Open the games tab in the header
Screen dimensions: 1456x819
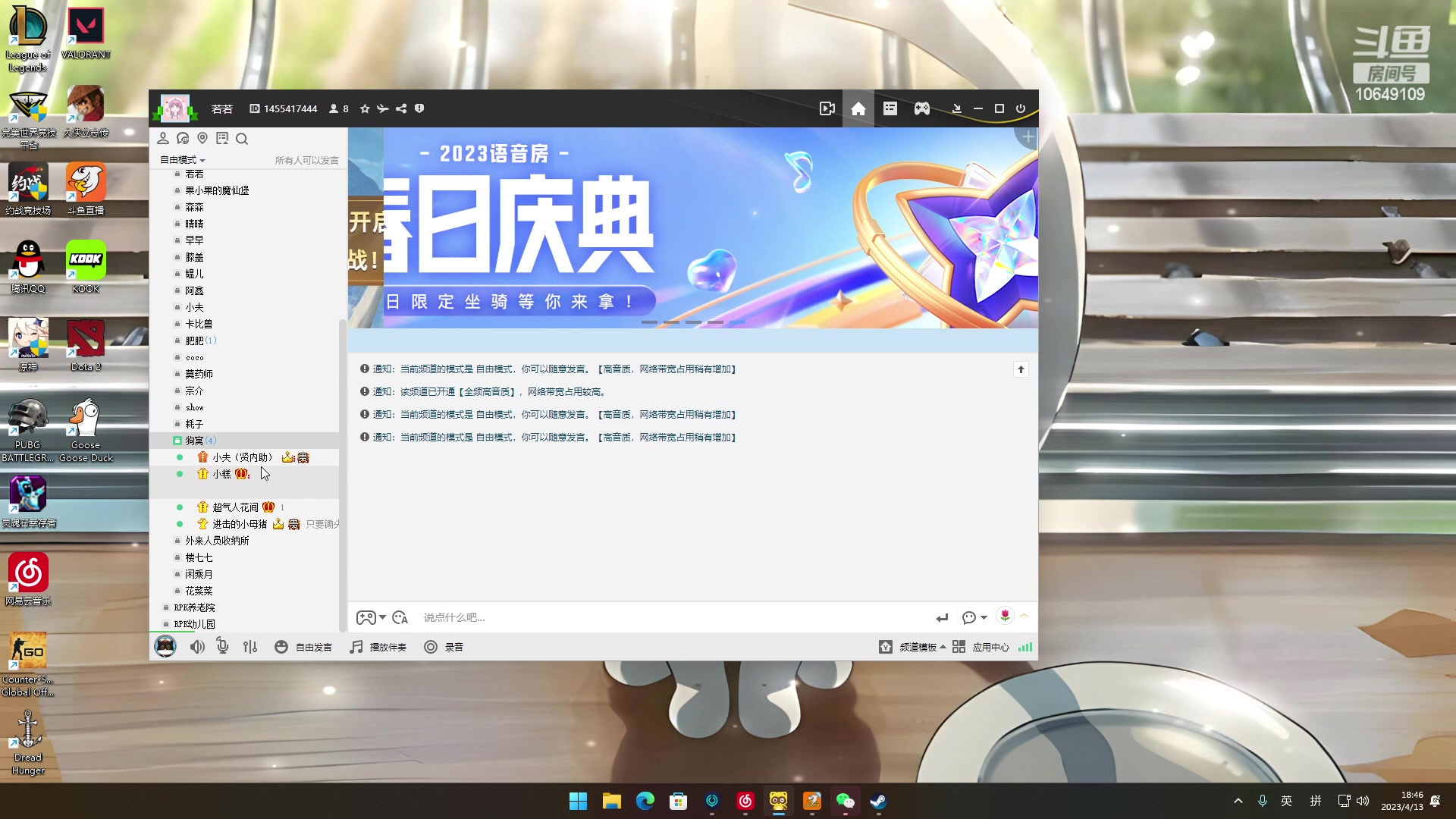point(921,108)
